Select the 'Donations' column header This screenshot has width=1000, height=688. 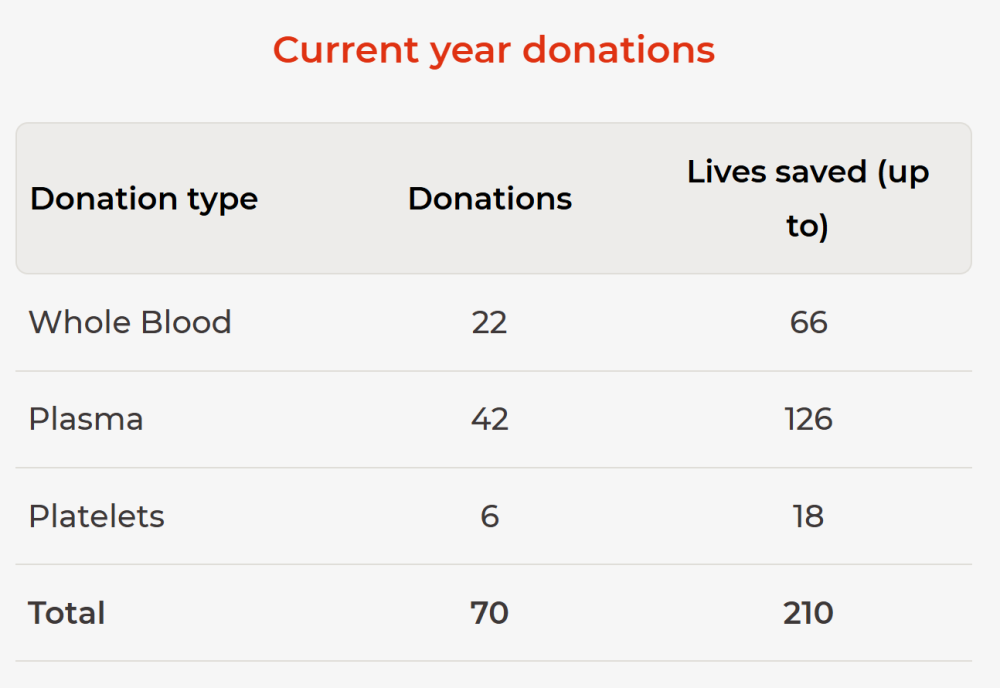pos(490,198)
